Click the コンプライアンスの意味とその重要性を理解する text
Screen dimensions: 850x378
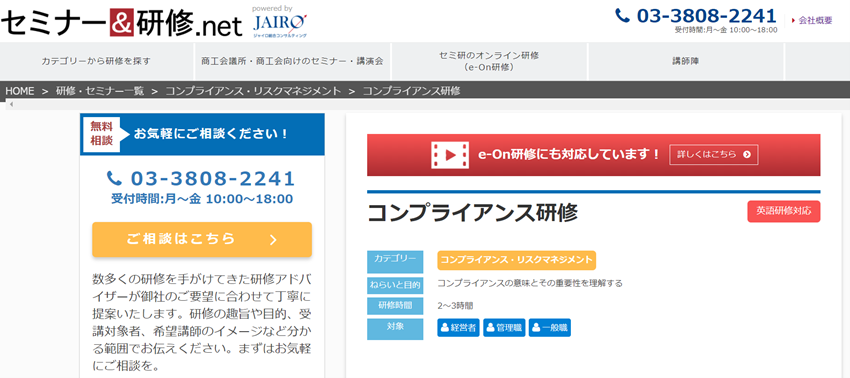pos(530,283)
